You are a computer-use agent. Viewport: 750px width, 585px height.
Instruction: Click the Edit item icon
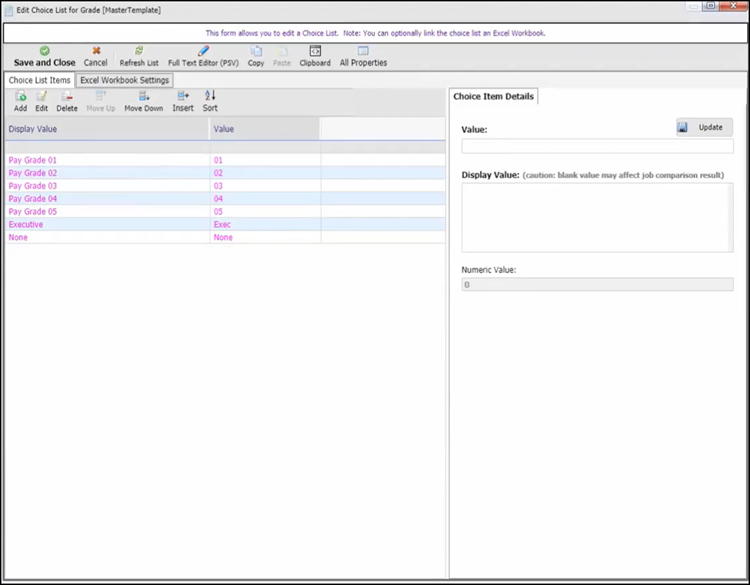[42, 97]
